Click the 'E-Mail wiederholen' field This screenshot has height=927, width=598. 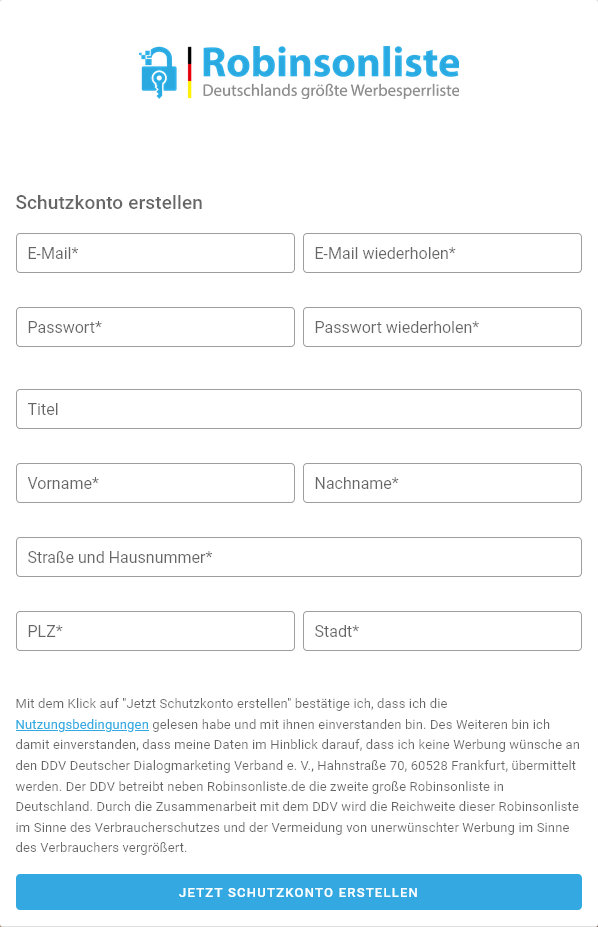(442, 253)
